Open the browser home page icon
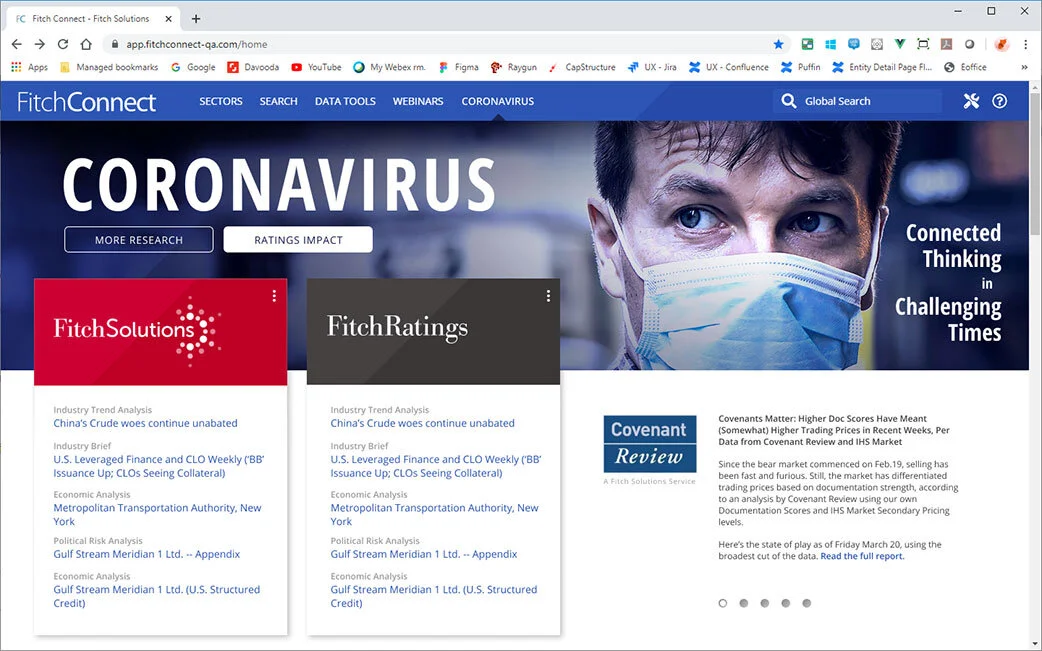Viewport: 1042px width, 651px height. coord(86,44)
